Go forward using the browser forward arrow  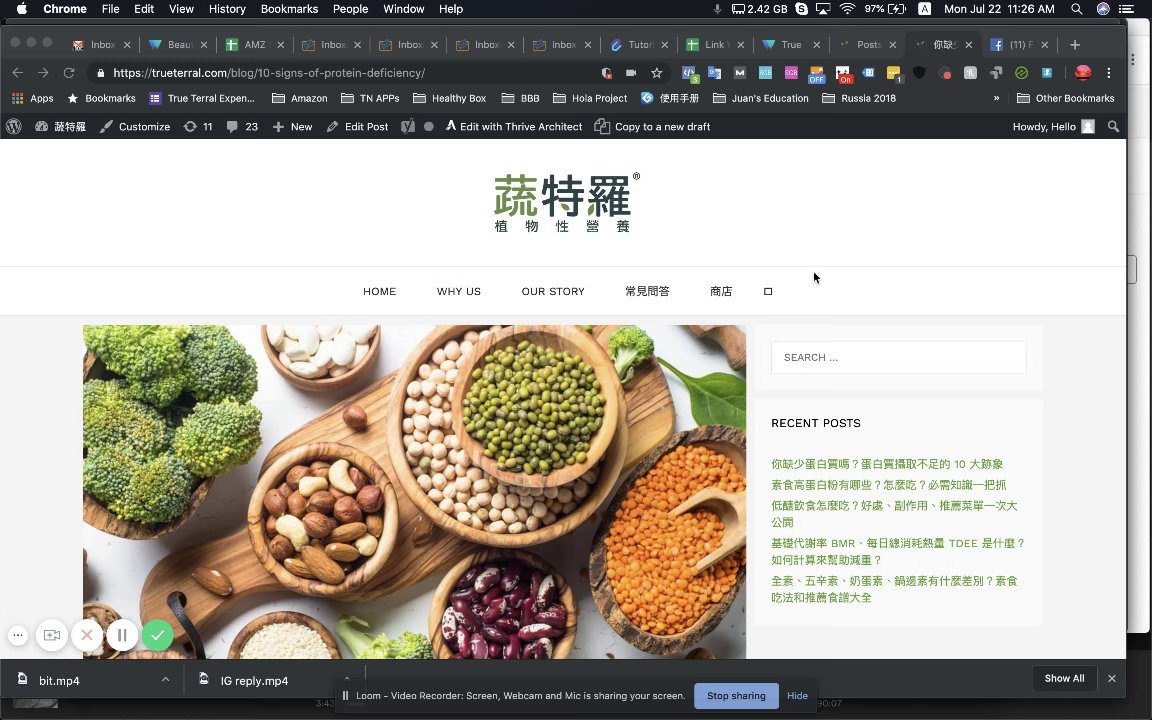click(x=43, y=73)
